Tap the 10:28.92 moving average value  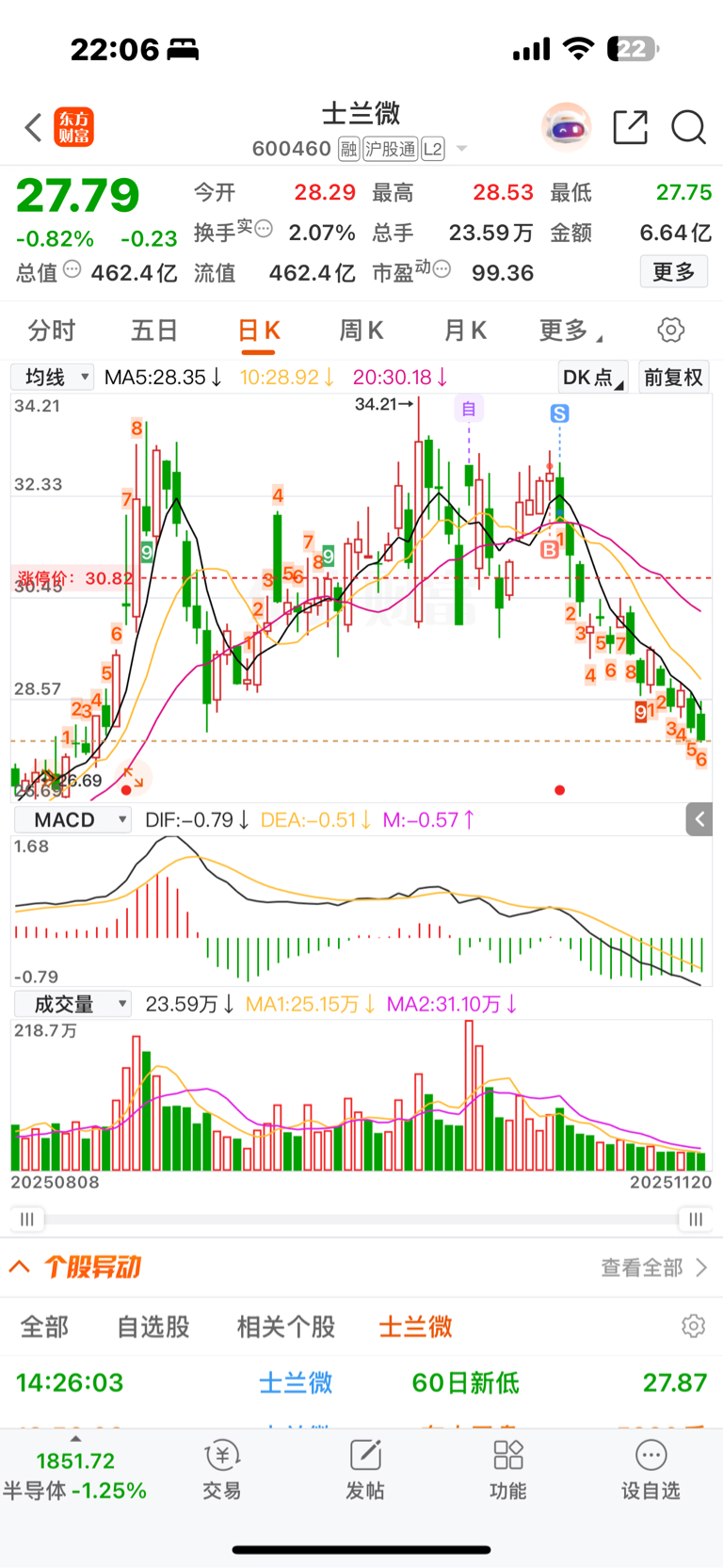pos(287,377)
